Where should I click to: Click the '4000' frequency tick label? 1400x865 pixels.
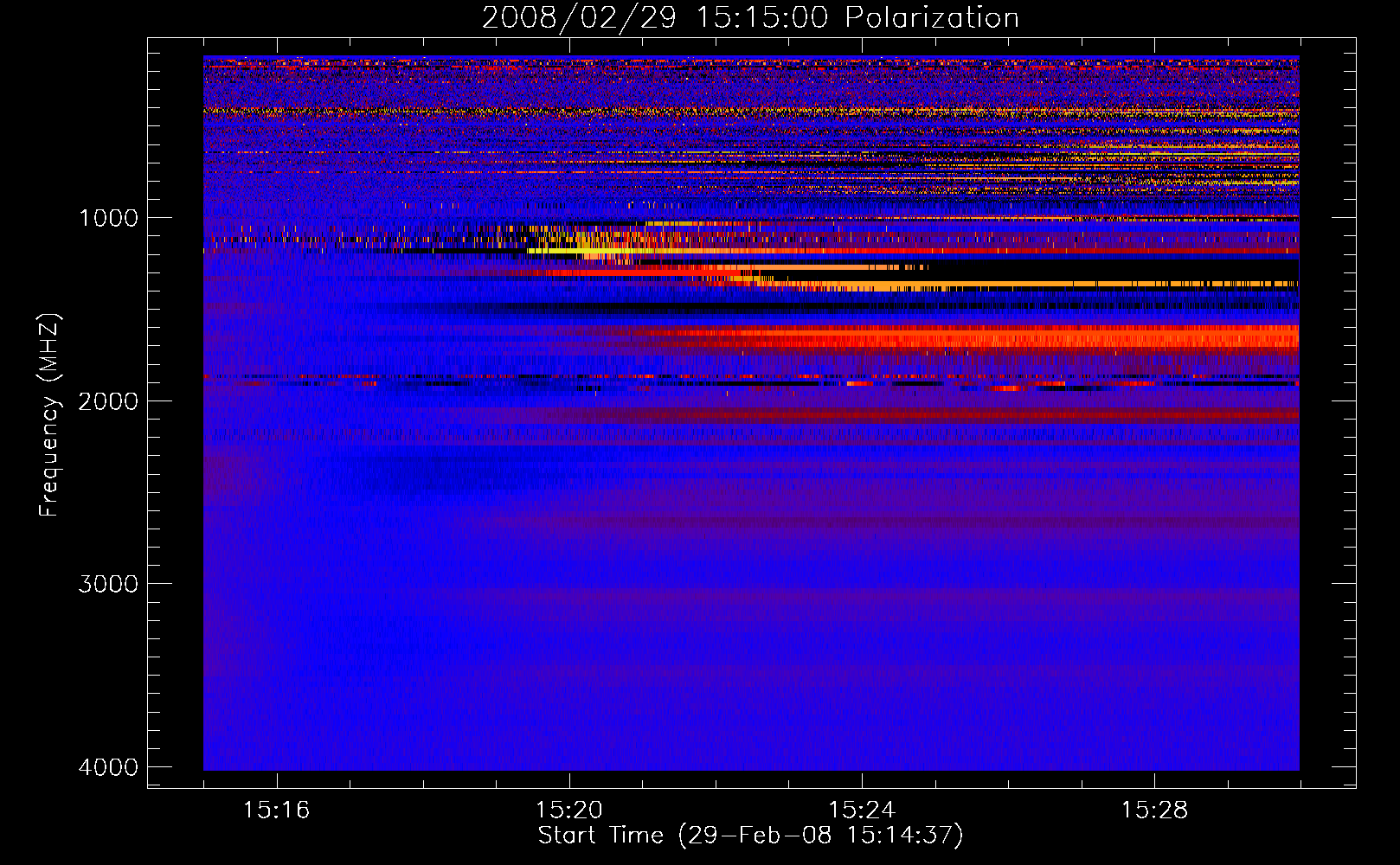[x=109, y=767]
